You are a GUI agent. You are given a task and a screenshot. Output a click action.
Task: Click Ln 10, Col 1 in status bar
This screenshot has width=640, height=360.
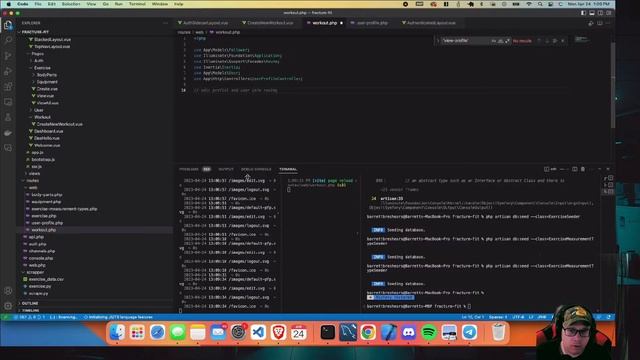pyautogui.click(x=473, y=317)
